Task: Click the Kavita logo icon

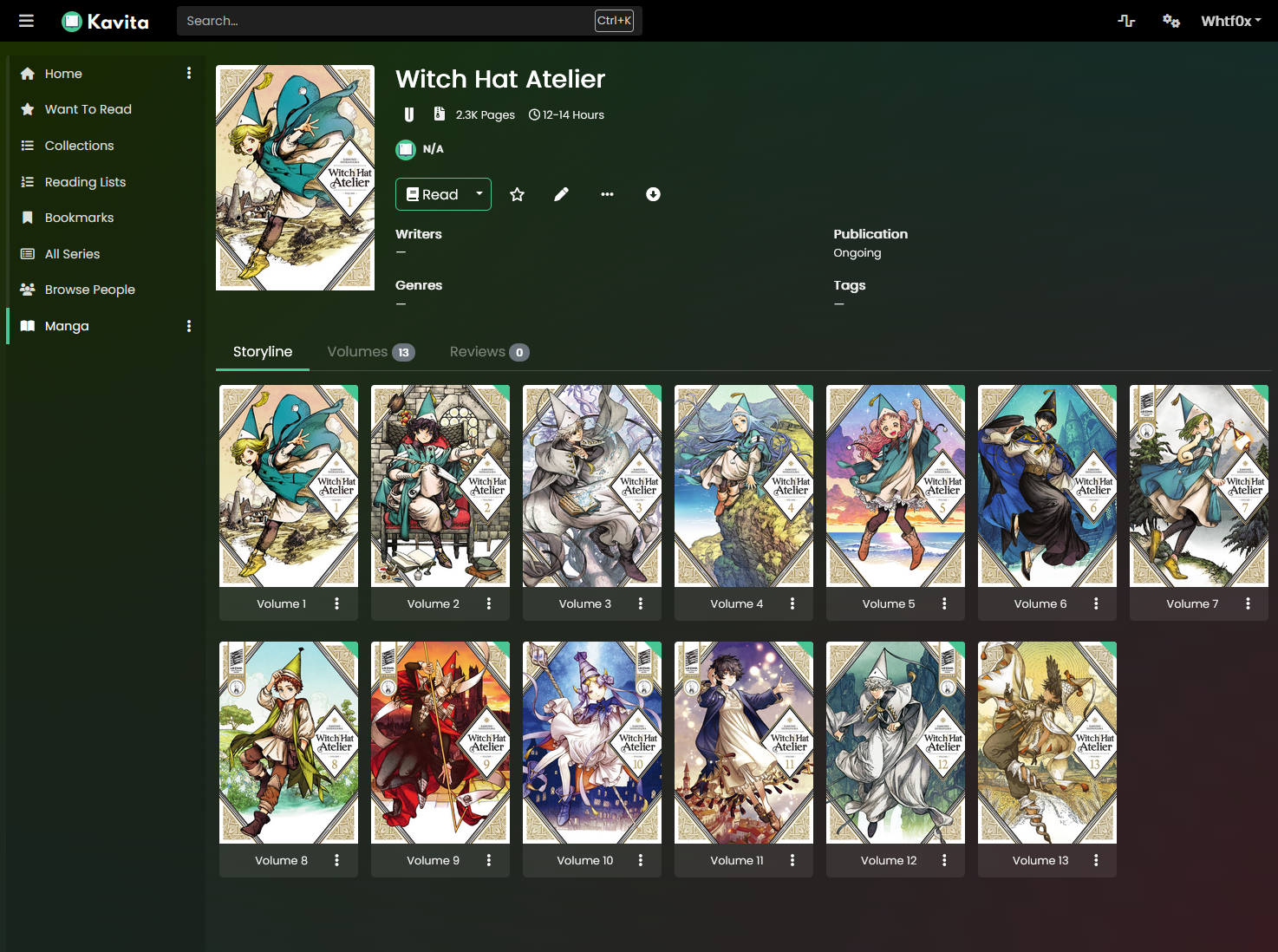Action: click(x=72, y=22)
